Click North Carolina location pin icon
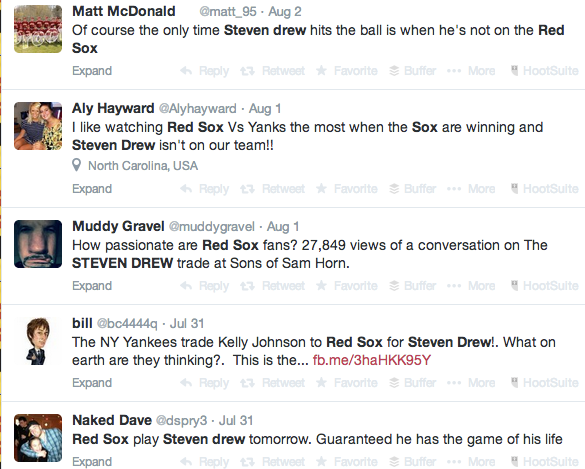This screenshot has height=469, width=585. tap(76, 165)
